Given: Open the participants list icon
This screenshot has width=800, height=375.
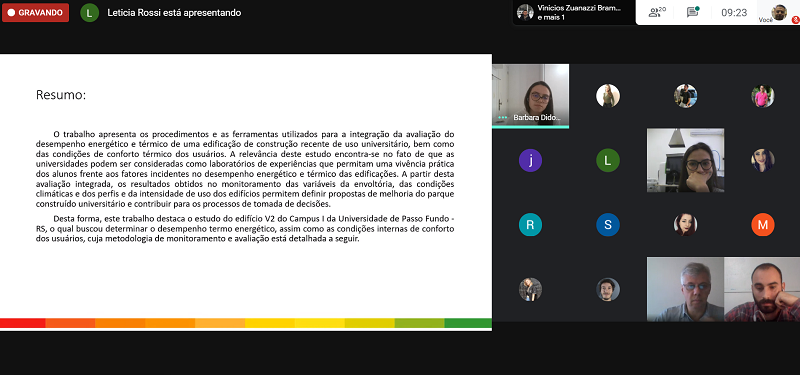Looking at the screenshot, I should coord(657,12).
